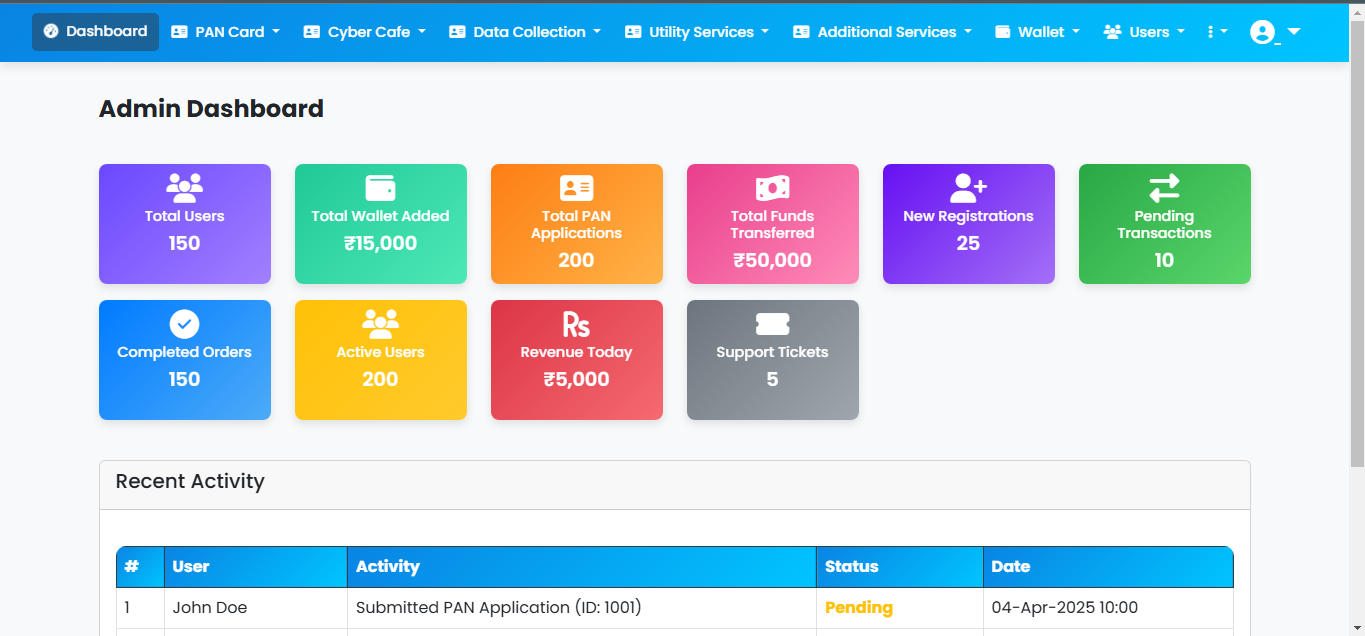1365x636 pixels.
Task: Expand the Cyber Cafe dropdown
Action: 364,32
